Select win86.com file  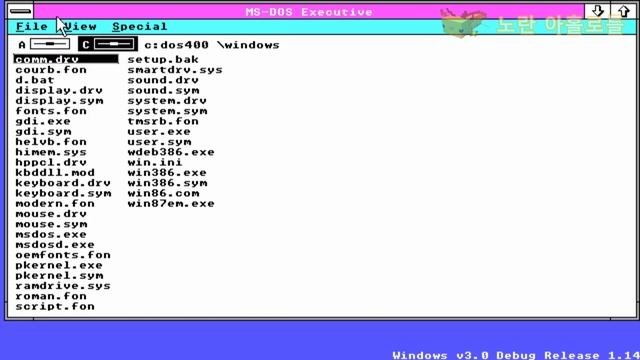[163, 193]
